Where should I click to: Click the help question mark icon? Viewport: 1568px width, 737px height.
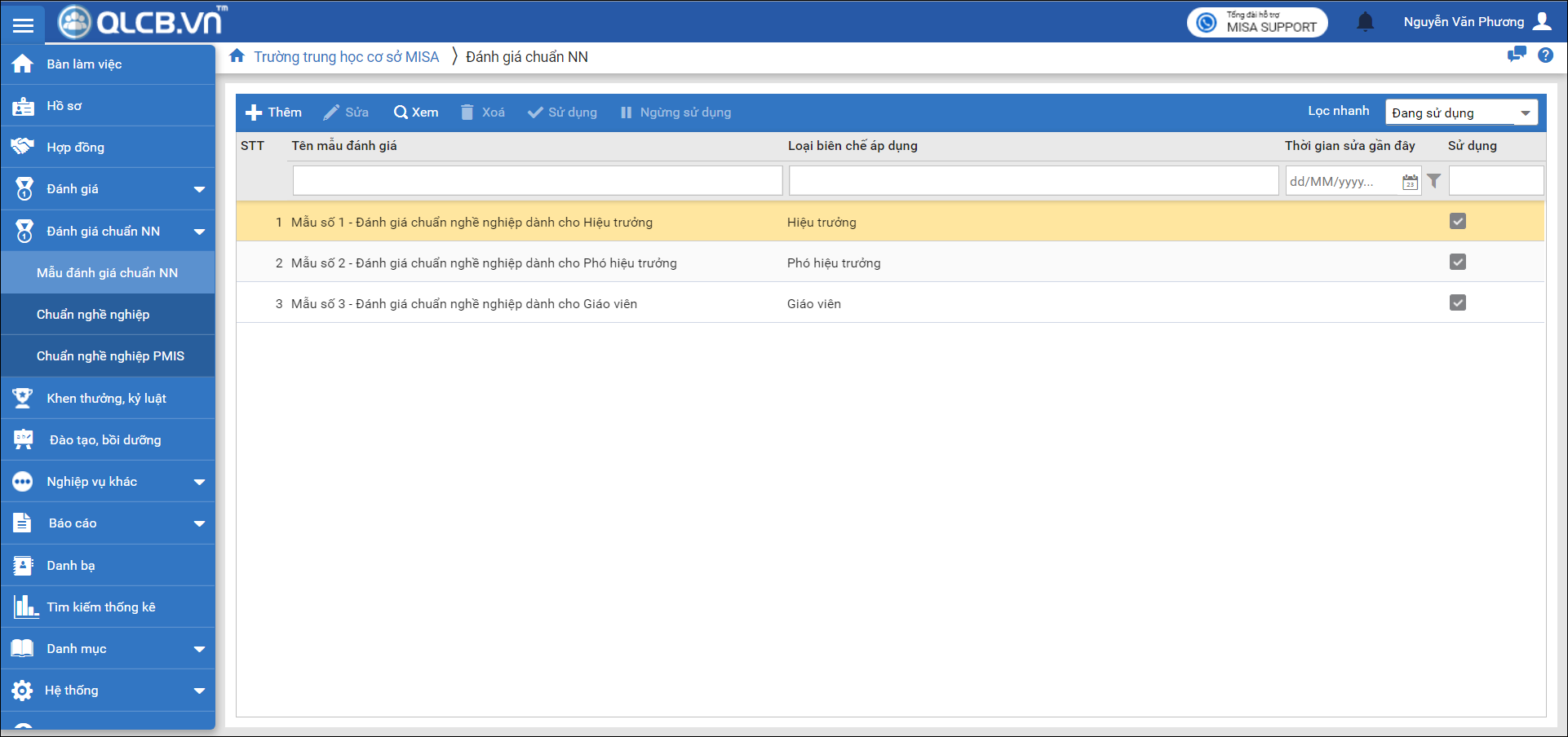(x=1545, y=55)
